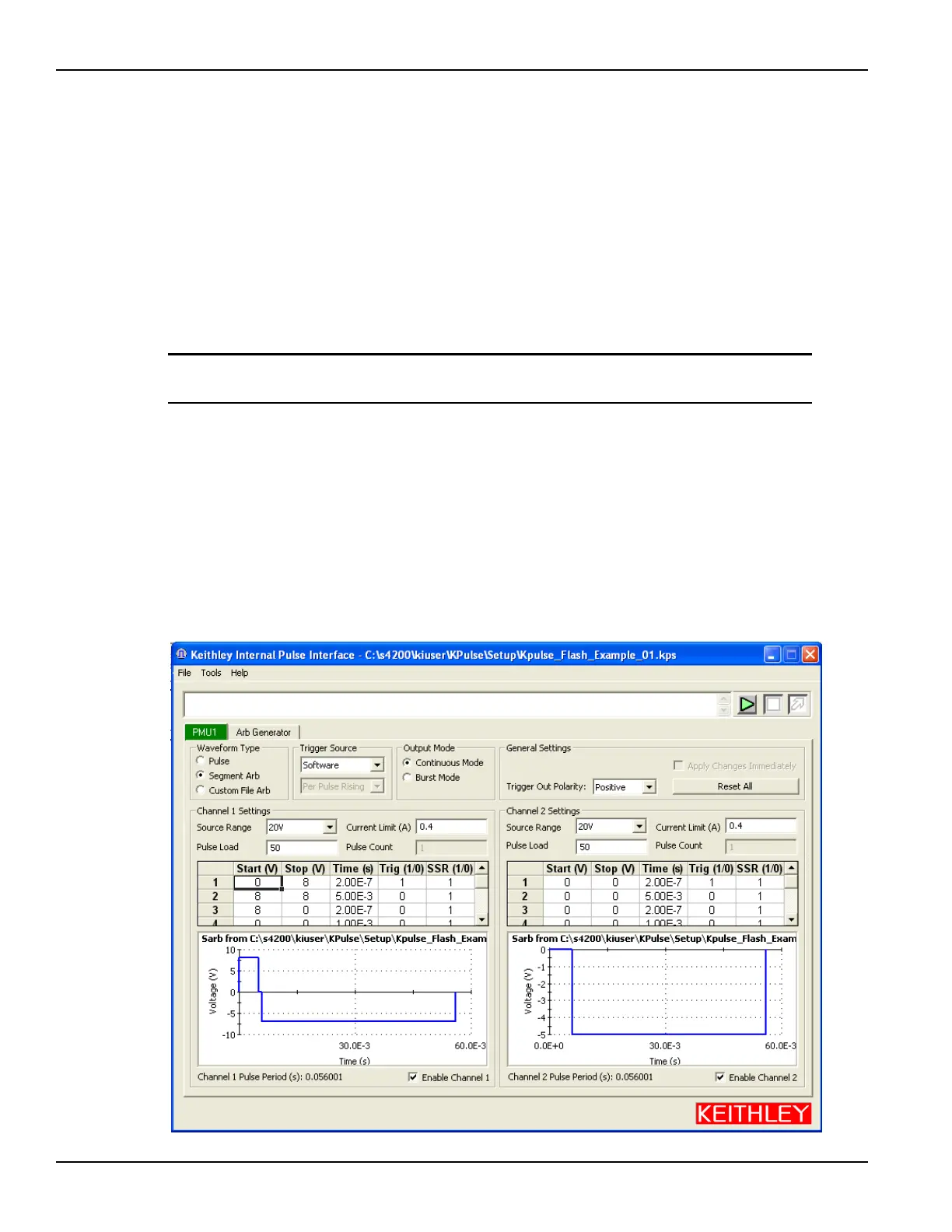Click the Keithley red logo
Viewport: 952px width, 1232px height.
[753, 1114]
